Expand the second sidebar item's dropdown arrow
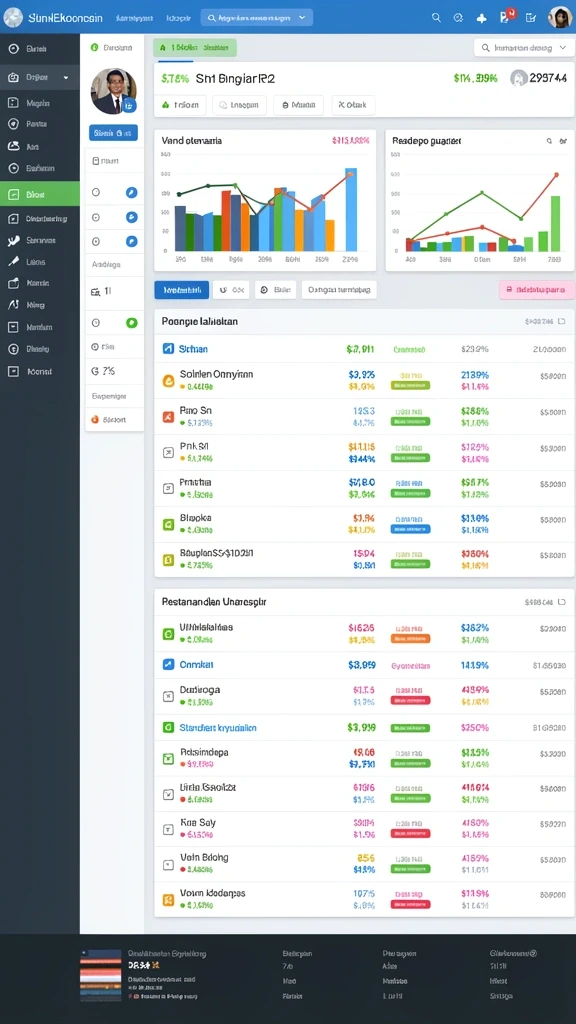Screen dimensions: 576x1024 (65, 77)
